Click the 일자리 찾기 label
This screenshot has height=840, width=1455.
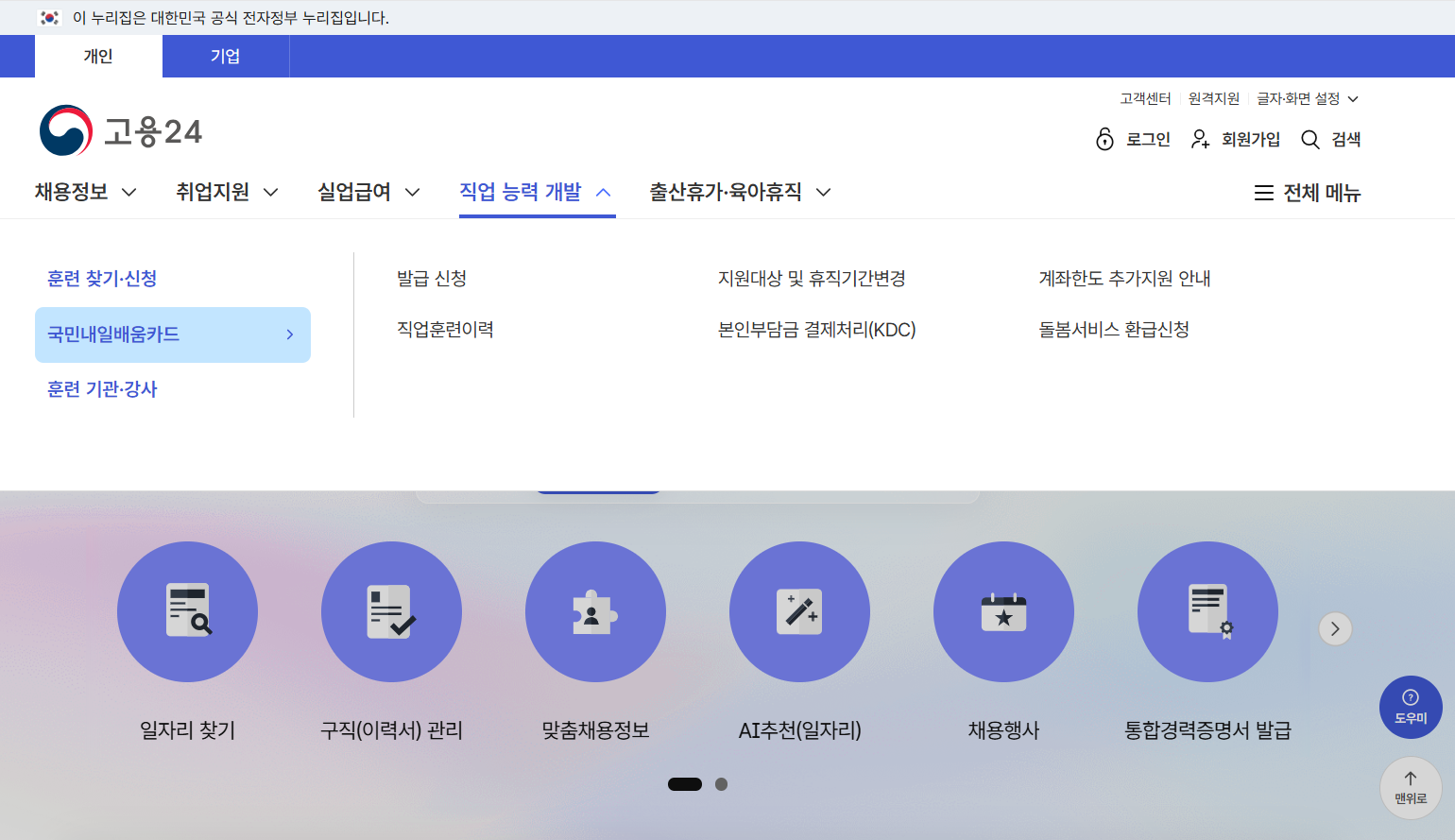click(x=187, y=730)
